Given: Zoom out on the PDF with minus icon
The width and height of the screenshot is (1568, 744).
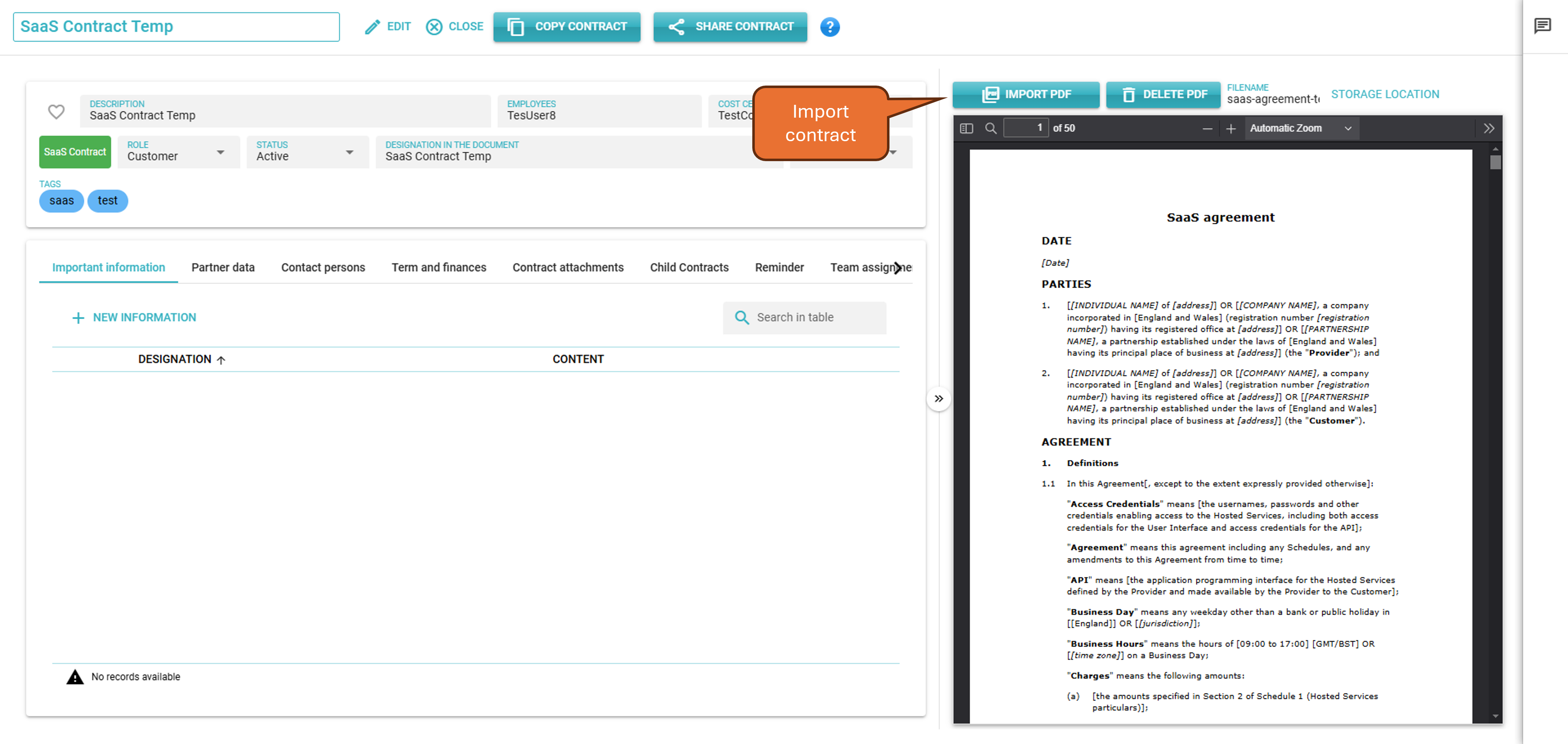Looking at the screenshot, I should coord(1207,128).
